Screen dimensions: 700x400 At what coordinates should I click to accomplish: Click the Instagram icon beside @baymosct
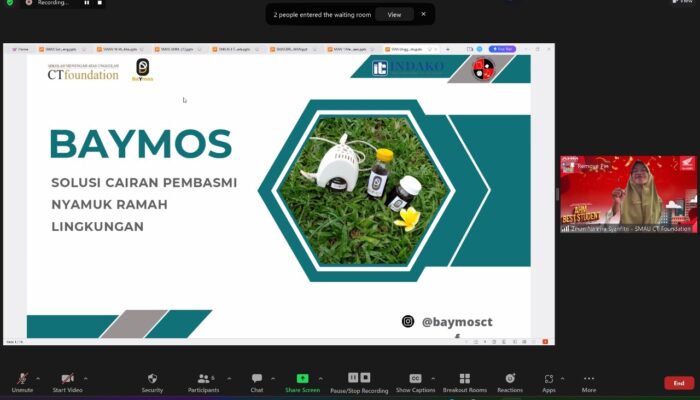point(408,321)
